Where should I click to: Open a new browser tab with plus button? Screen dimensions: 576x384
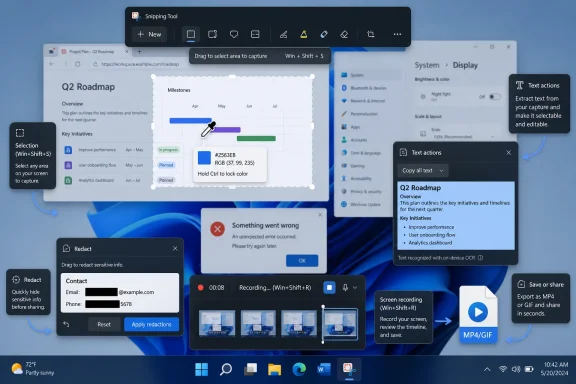click(x=139, y=51)
